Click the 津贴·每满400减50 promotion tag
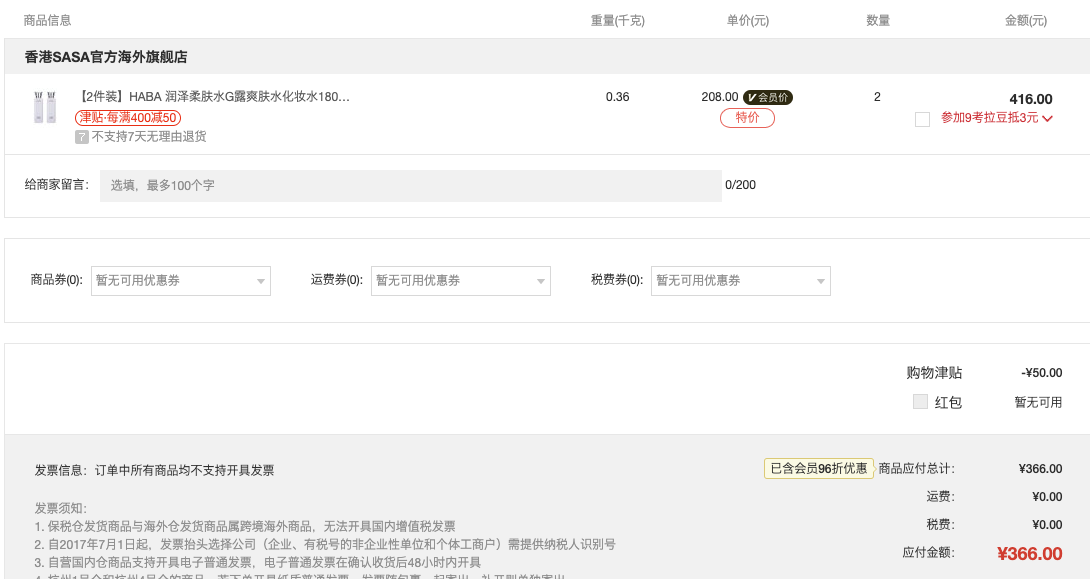Viewport: 1090px width, 579px height. [x=128, y=117]
